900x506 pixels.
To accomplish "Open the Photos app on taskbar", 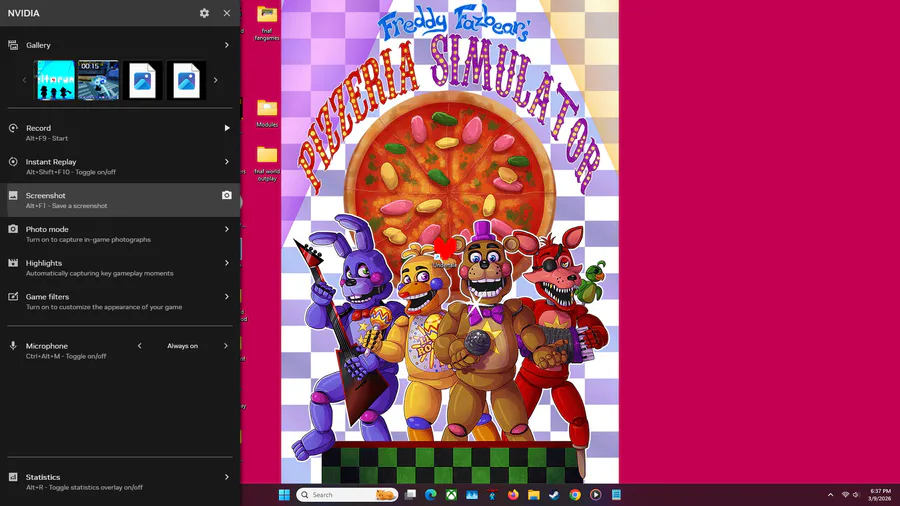I will [472, 495].
